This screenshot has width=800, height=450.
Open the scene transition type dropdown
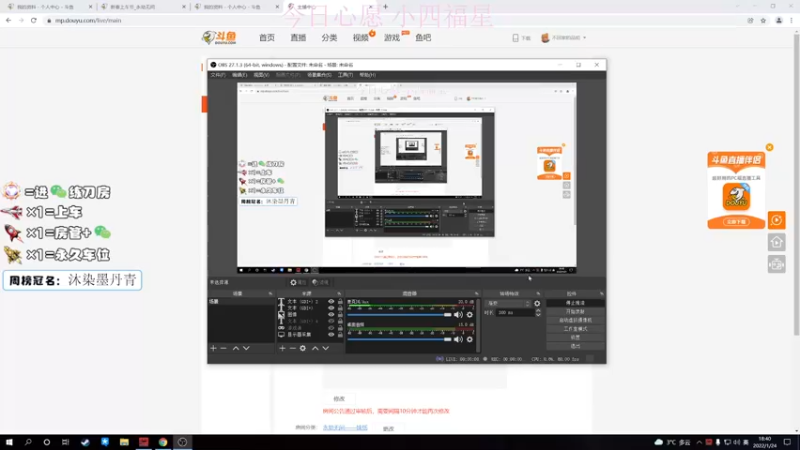[x=508, y=304]
